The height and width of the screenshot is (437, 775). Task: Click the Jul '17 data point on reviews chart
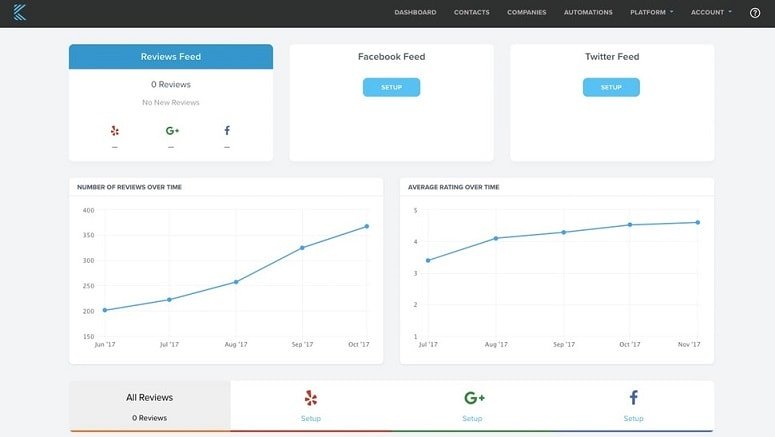[170, 300]
